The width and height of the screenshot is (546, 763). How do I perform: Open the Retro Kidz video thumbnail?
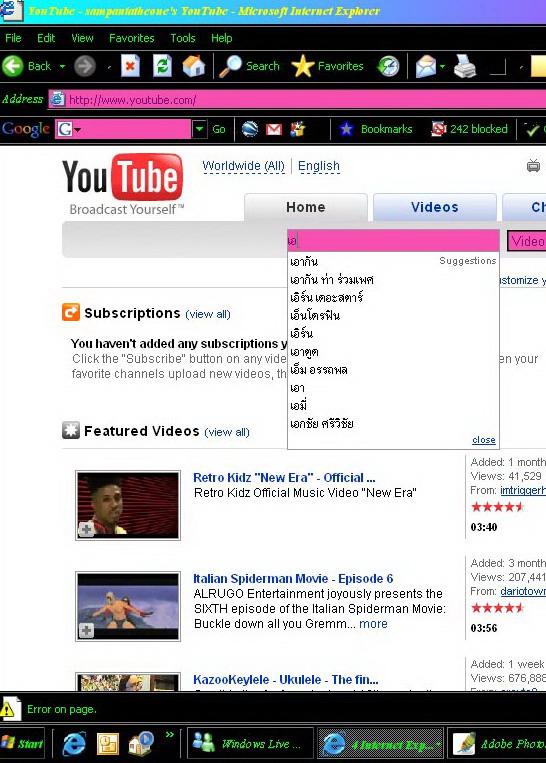click(x=128, y=505)
